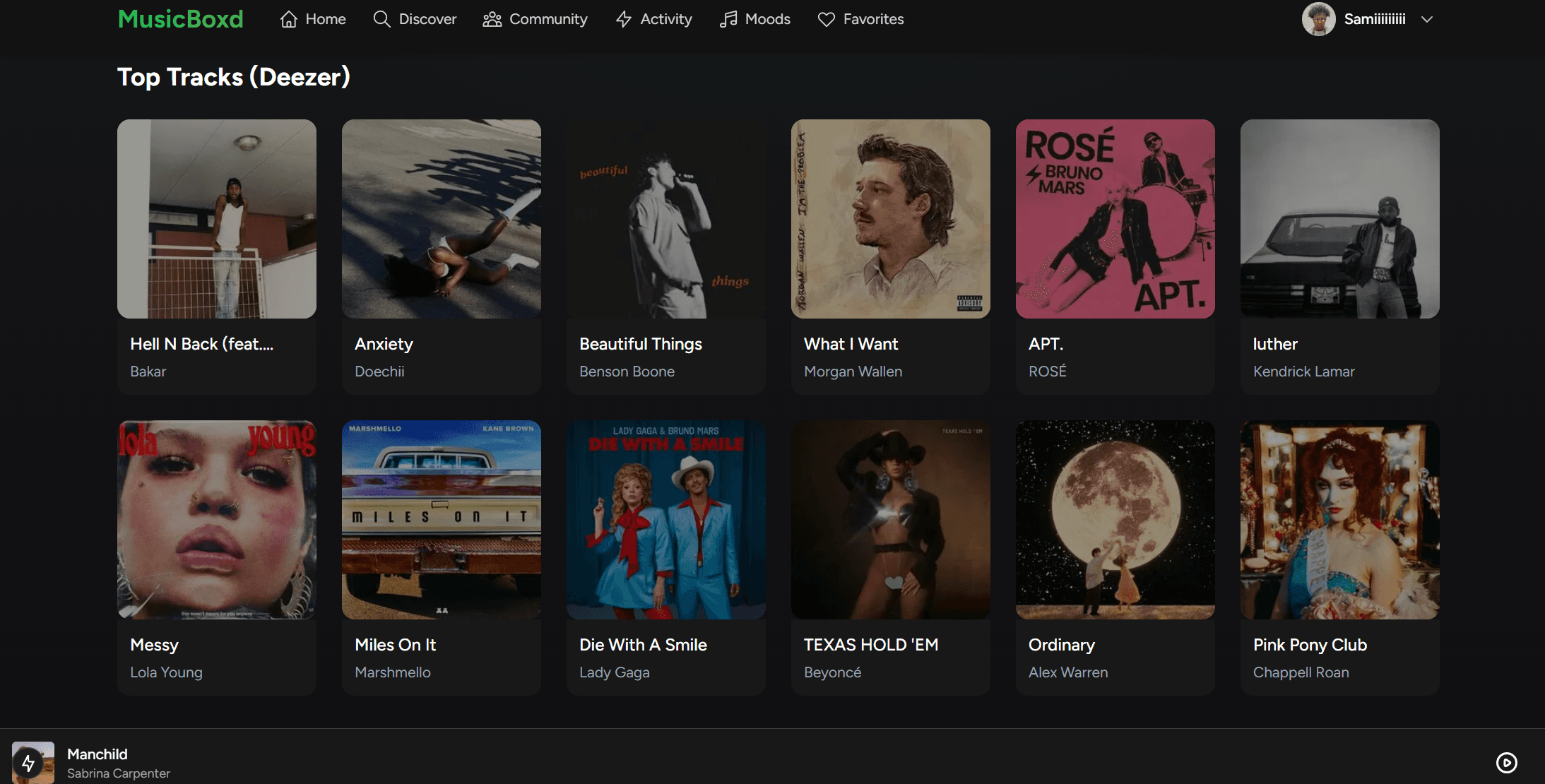1545x784 pixels.
Task: Click the Favorites heart icon
Action: click(826, 19)
